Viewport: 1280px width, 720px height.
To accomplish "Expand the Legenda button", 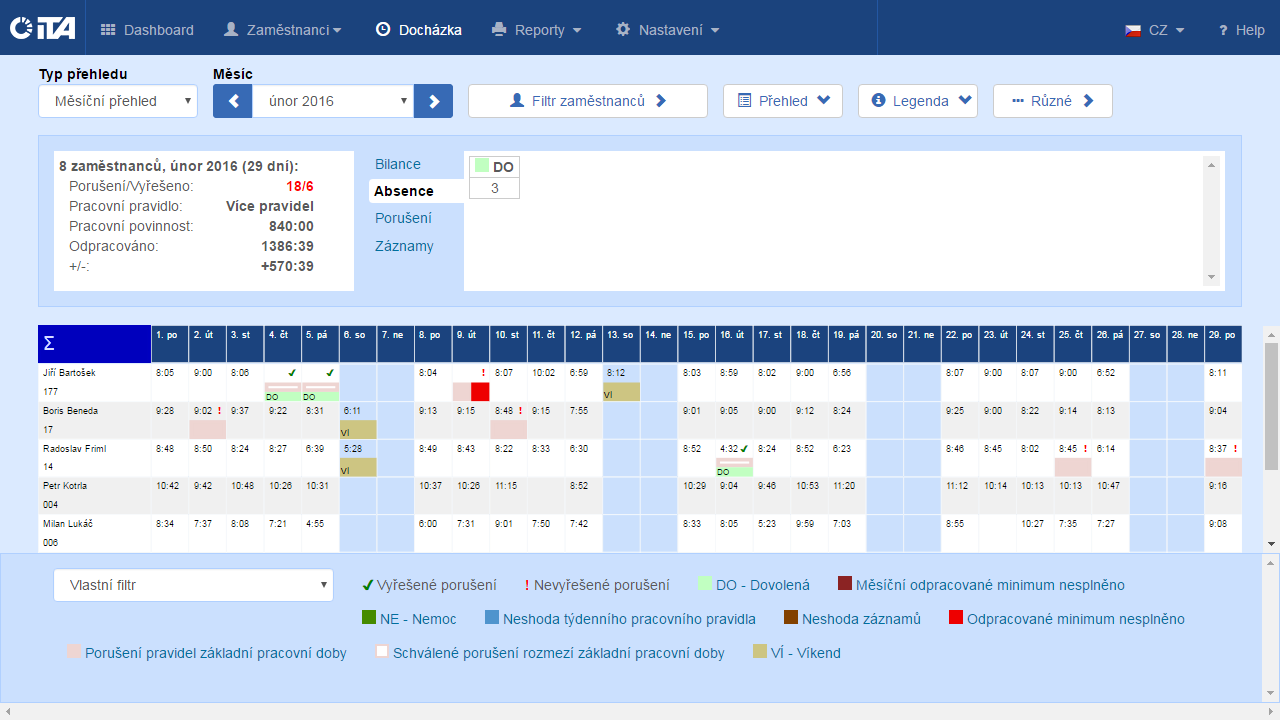I will coord(917,101).
